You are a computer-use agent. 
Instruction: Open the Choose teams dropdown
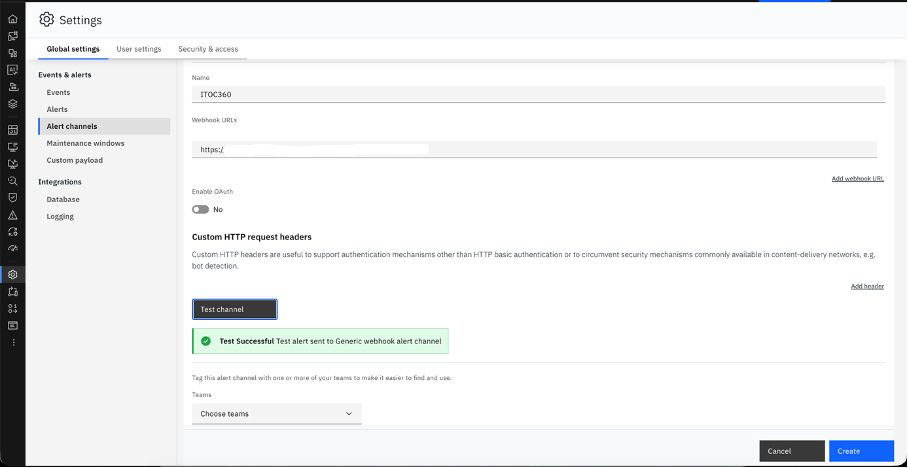[276, 413]
